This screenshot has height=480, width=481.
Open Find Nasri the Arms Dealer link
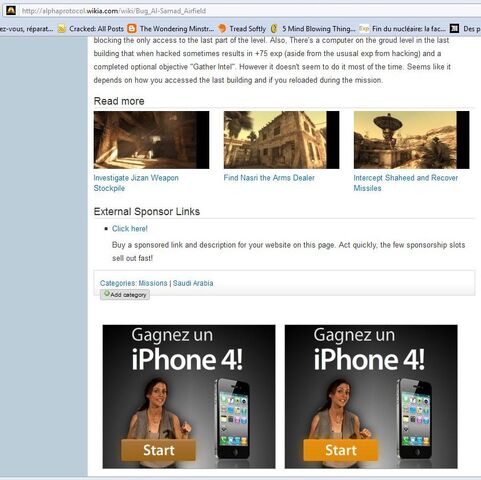coord(269,178)
